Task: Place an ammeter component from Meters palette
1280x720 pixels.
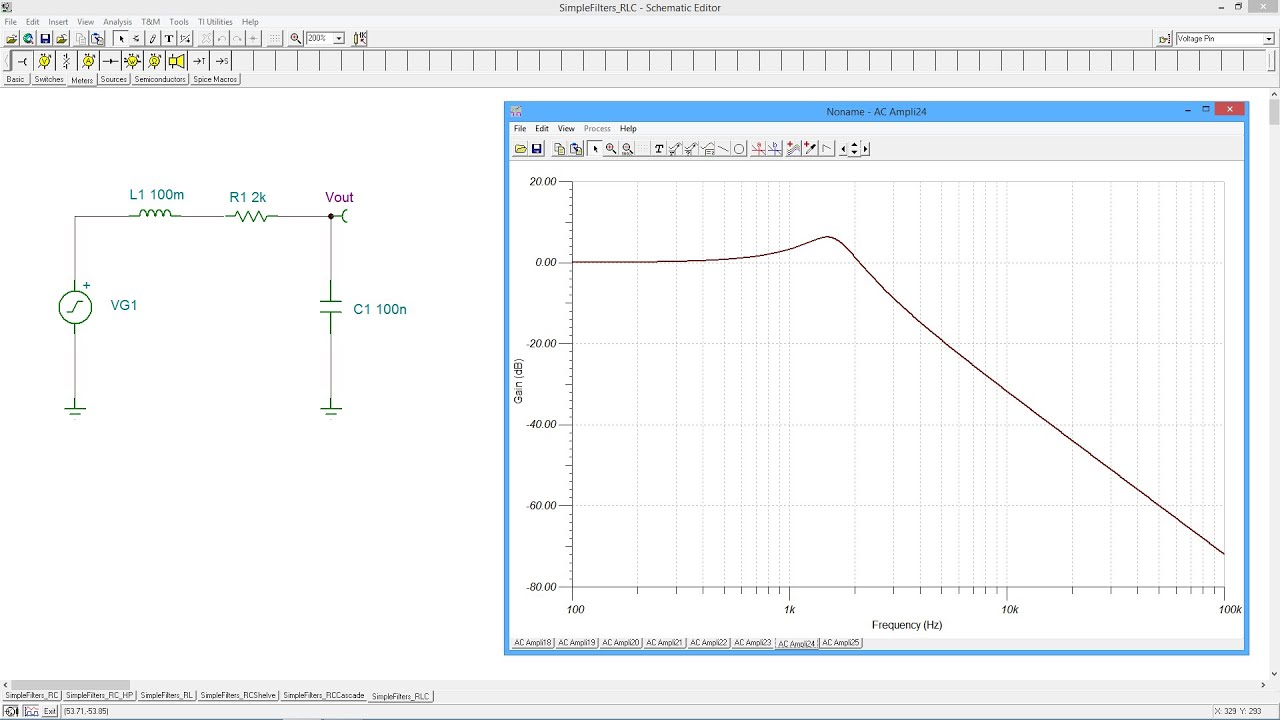Action: 88,61
